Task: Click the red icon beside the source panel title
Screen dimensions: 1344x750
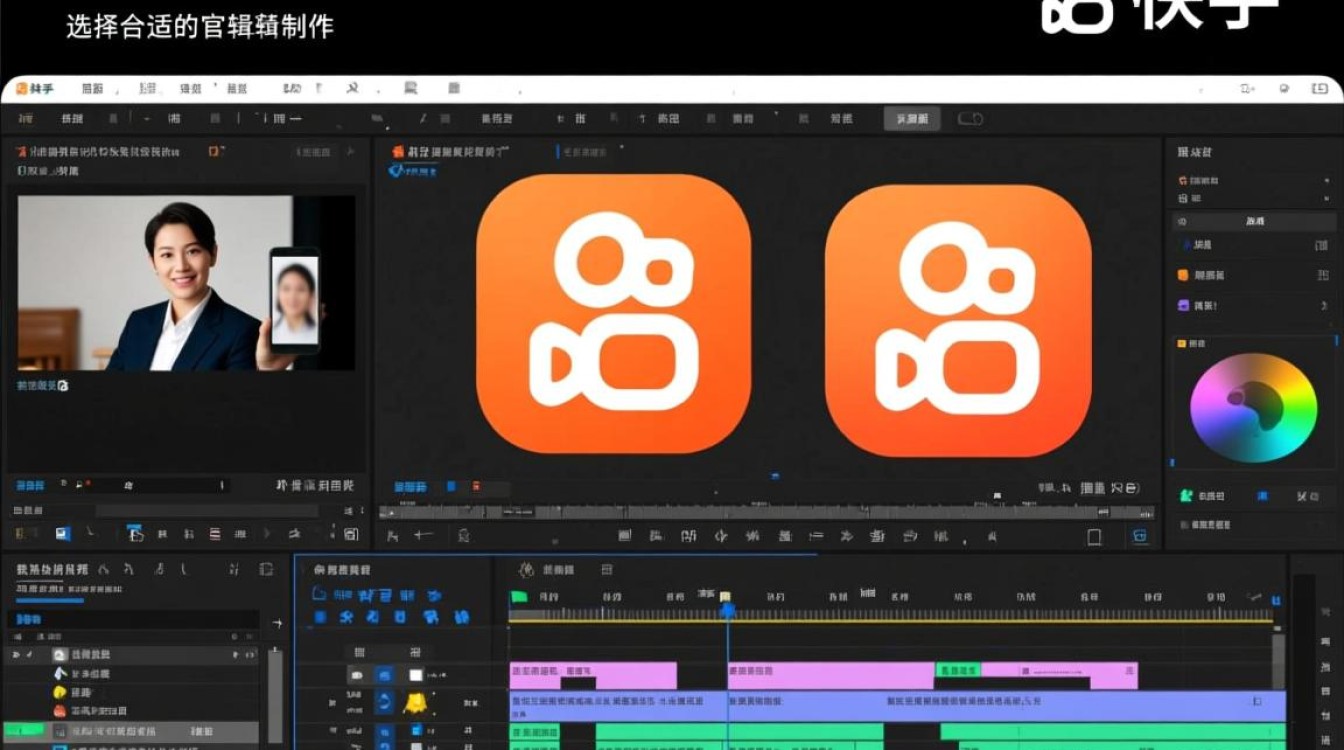Action: (x=20, y=151)
